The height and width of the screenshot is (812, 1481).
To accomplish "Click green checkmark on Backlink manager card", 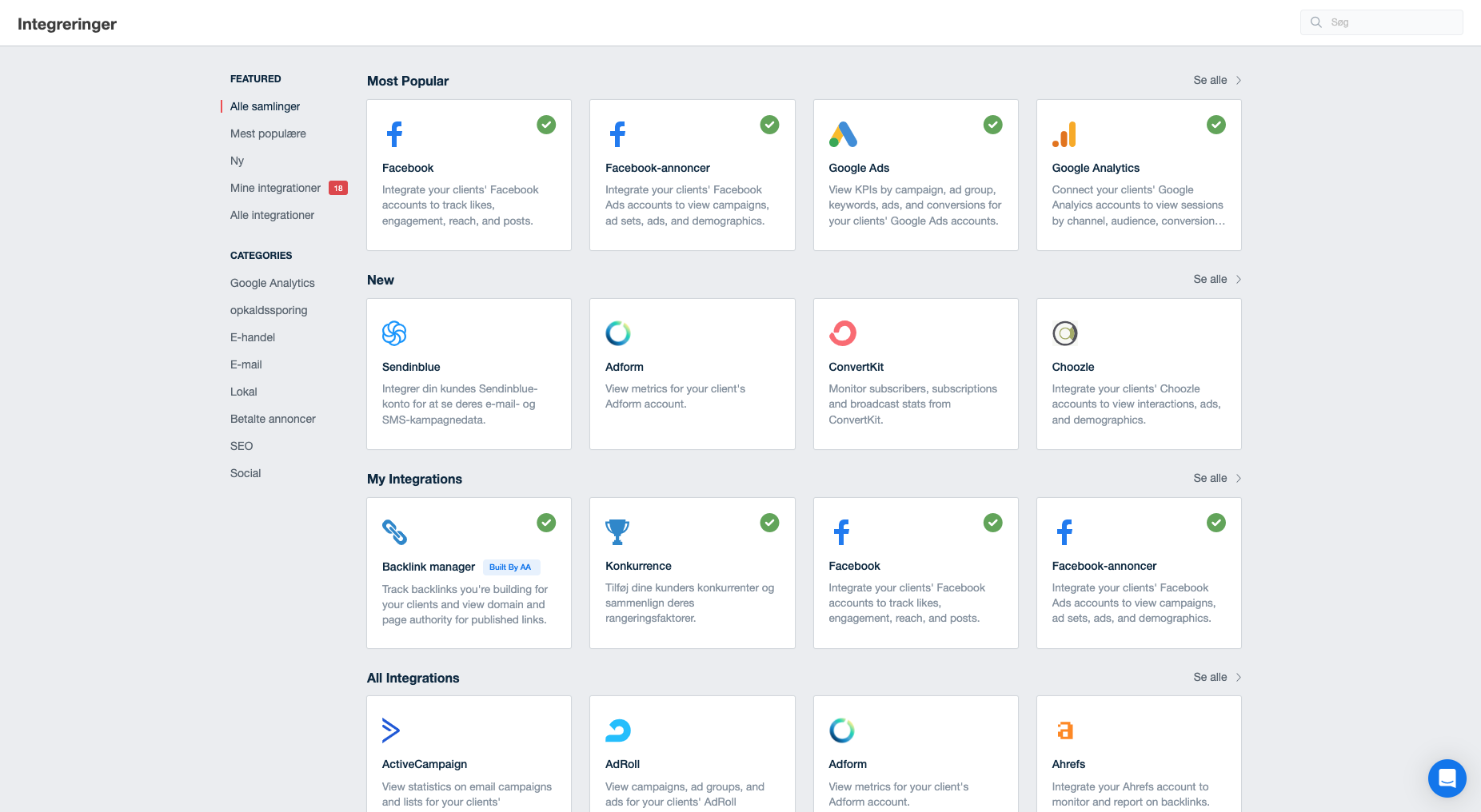I will pyautogui.click(x=546, y=523).
